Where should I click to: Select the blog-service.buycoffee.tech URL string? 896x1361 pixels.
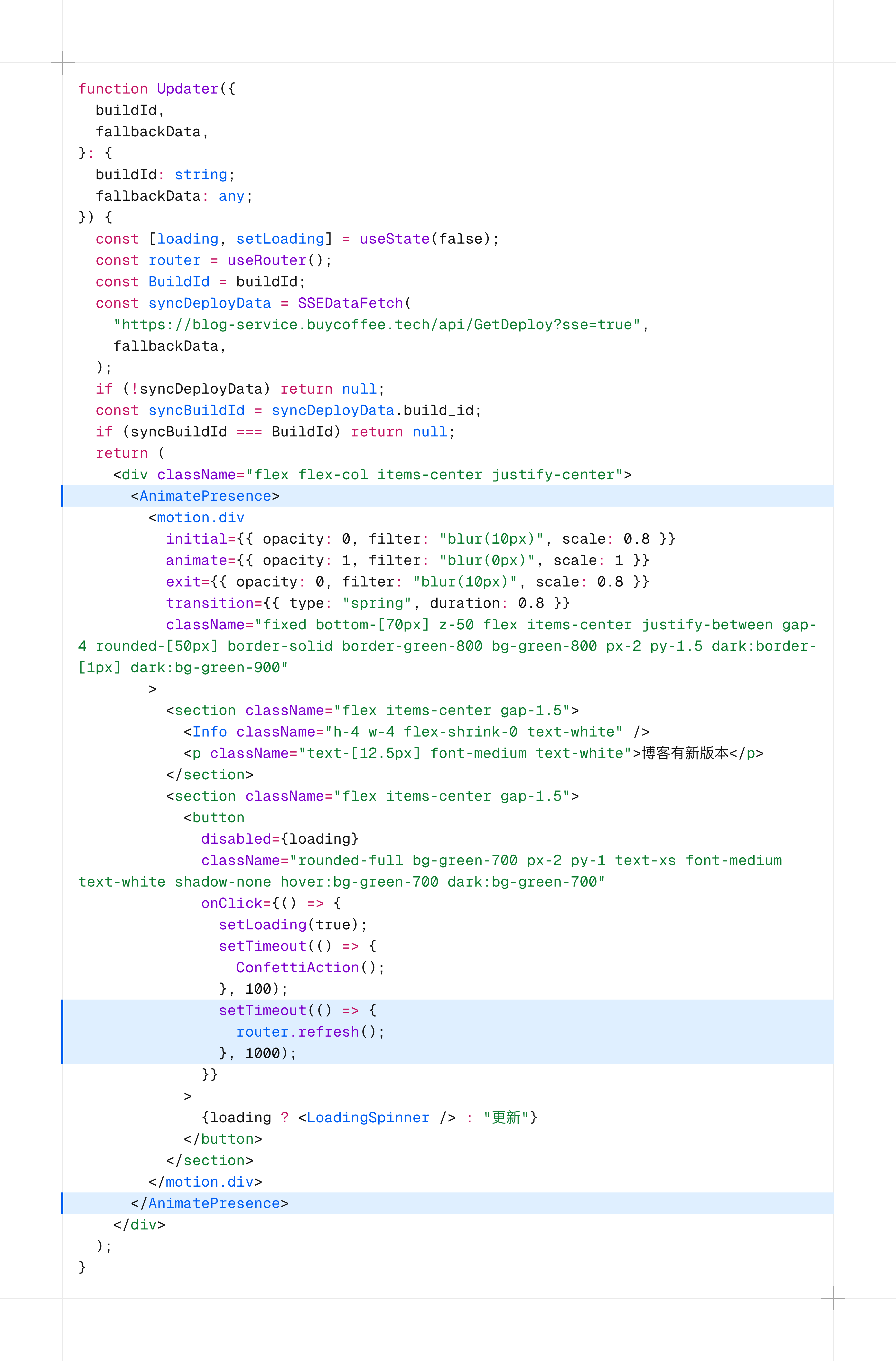[377, 325]
